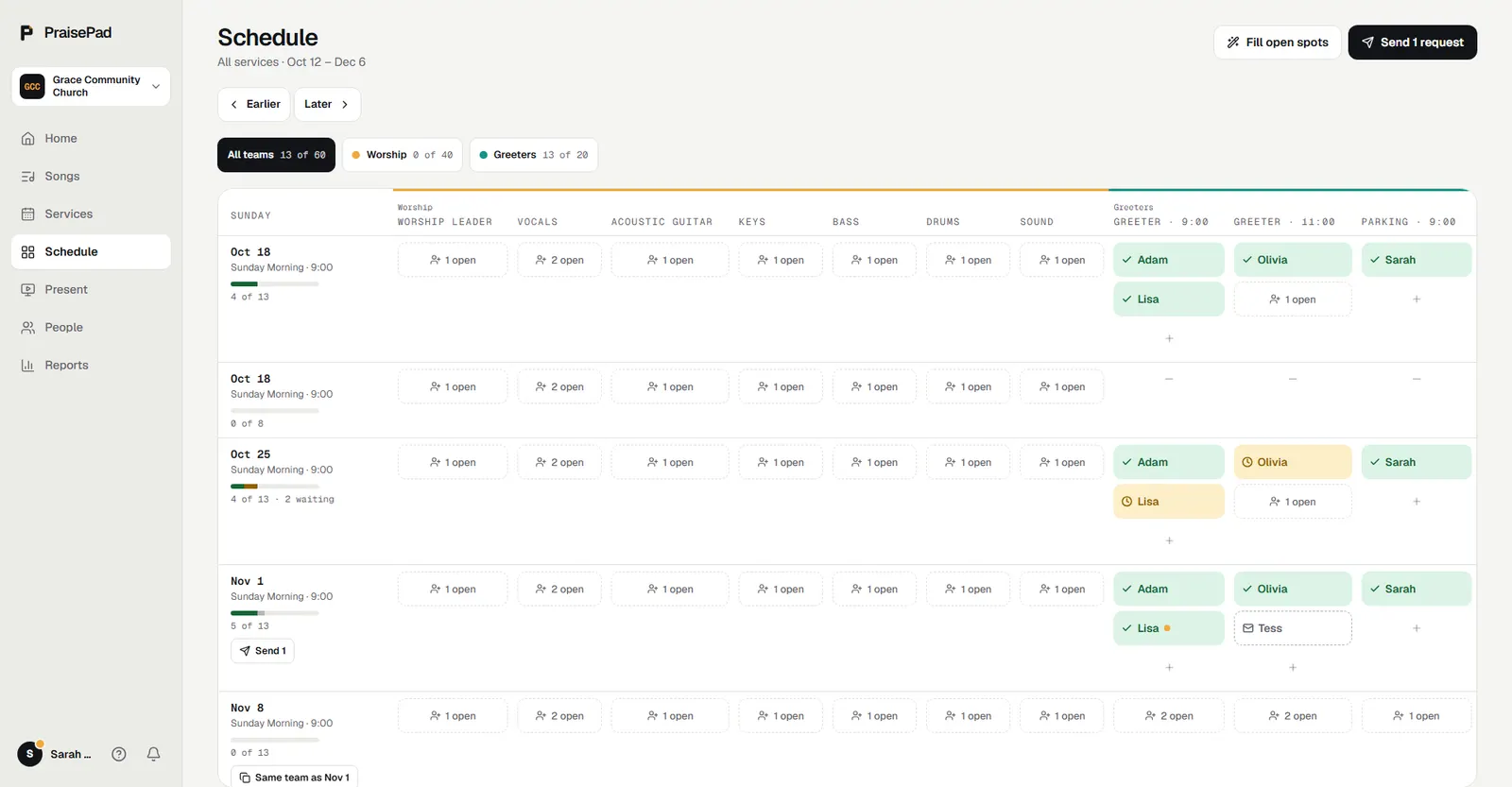This screenshot has height=787, width=1512.
Task: Open the Reports chart icon
Action: pos(28,366)
